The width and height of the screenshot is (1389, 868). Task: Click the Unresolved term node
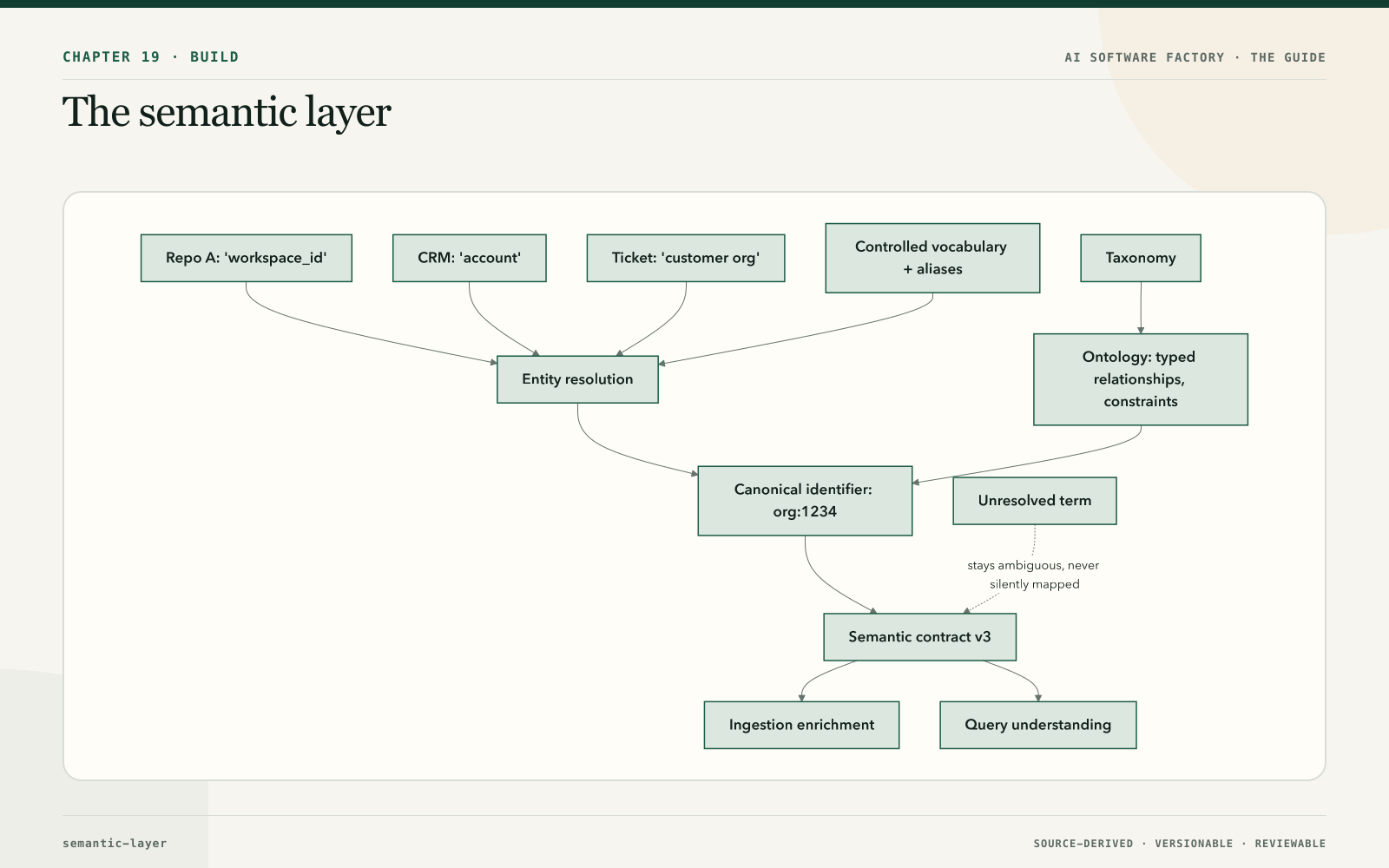point(1035,501)
